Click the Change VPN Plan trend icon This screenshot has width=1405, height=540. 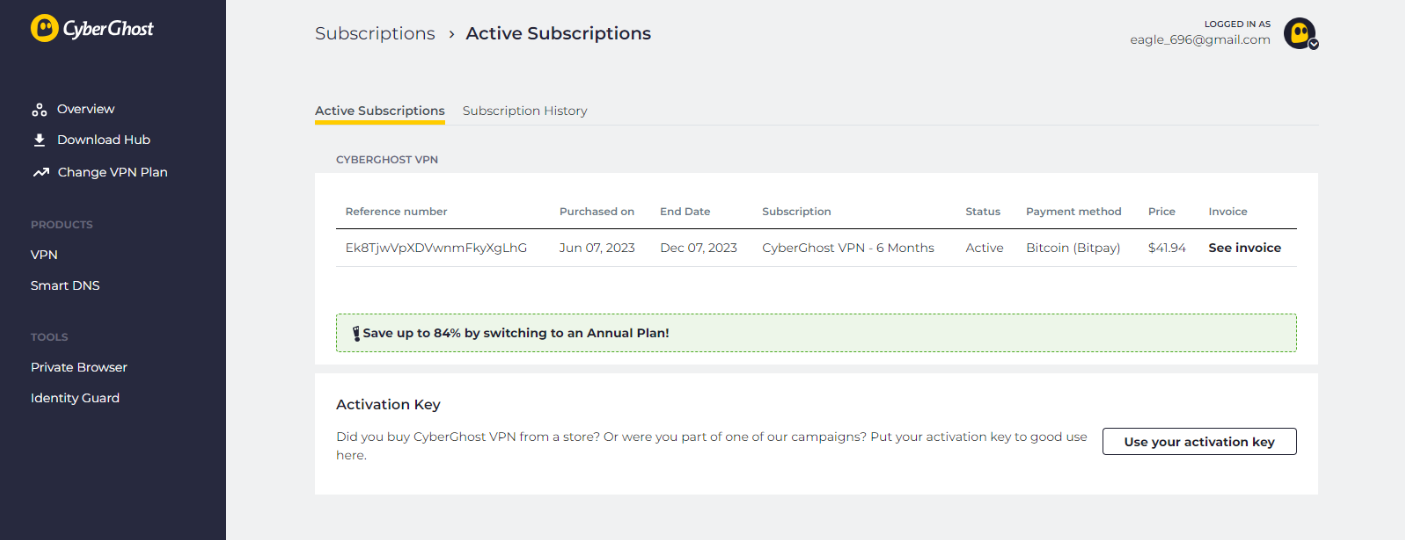(40, 172)
